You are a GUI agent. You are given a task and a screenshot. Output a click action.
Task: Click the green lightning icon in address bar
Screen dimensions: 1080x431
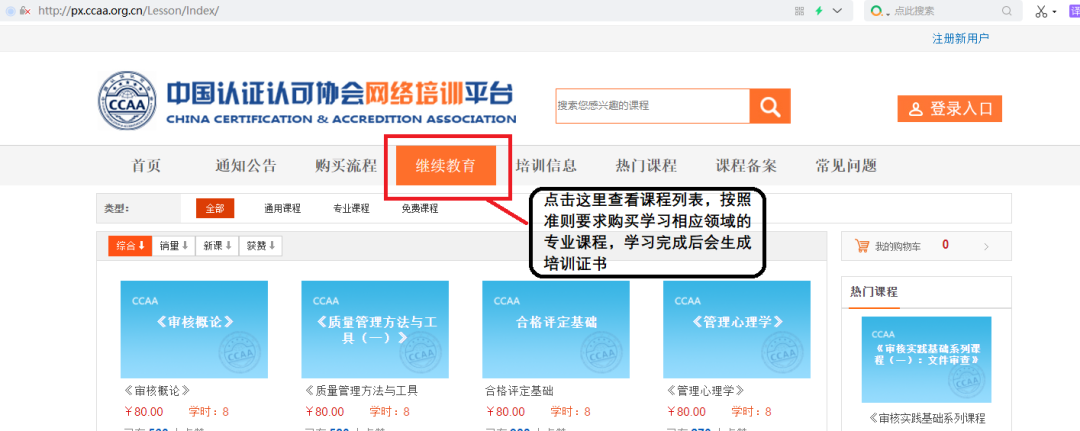[x=819, y=11]
